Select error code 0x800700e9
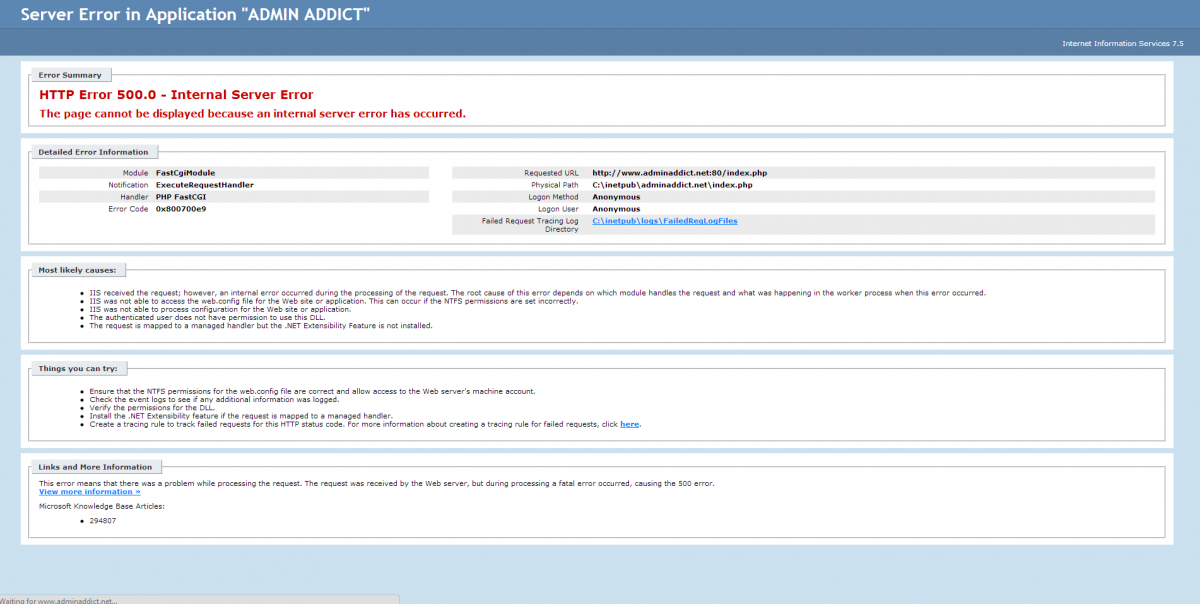This screenshot has width=1200, height=604. (181, 208)
